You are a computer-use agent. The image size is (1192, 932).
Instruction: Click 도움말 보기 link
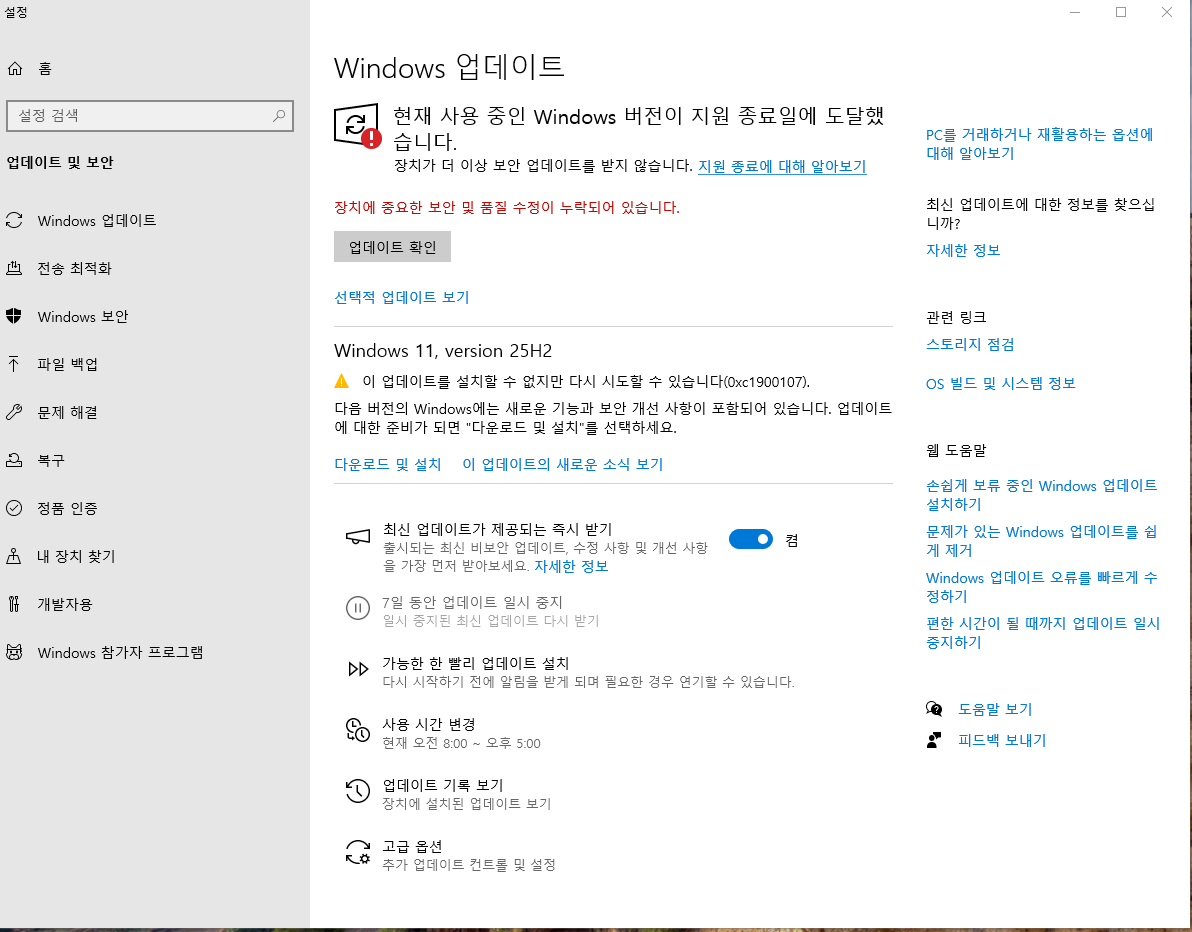[995, 709]
